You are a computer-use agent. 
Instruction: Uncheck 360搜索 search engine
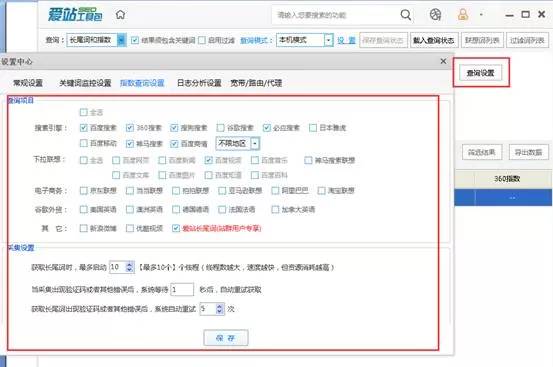(x=130, y=128)
